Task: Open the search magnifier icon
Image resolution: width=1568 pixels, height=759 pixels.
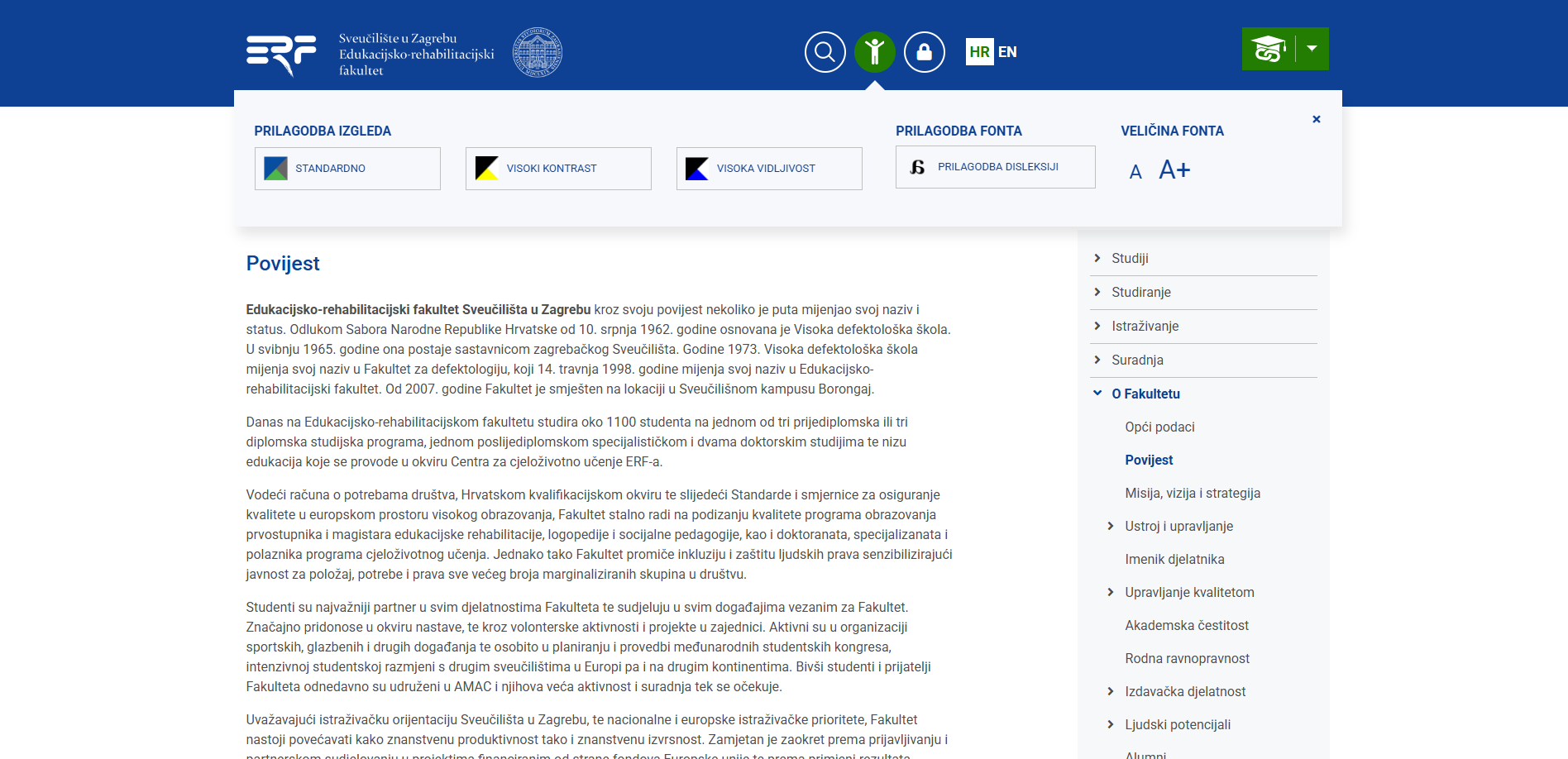Action: 825,52
